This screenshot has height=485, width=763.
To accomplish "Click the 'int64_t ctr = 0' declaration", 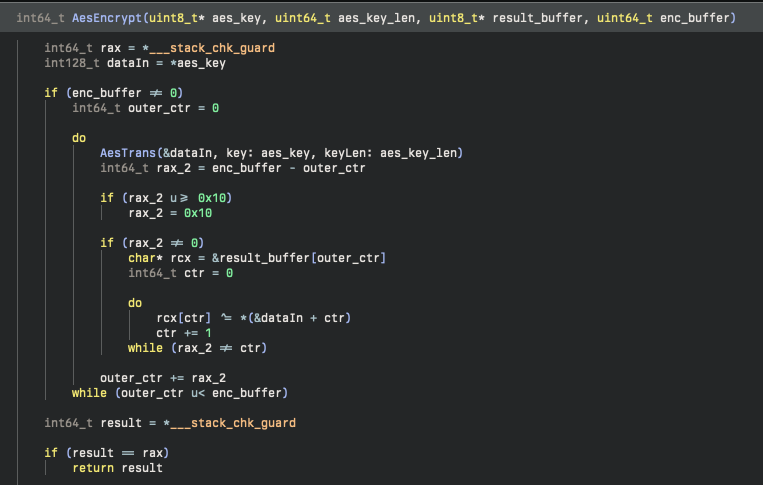I will pos(181,273).
